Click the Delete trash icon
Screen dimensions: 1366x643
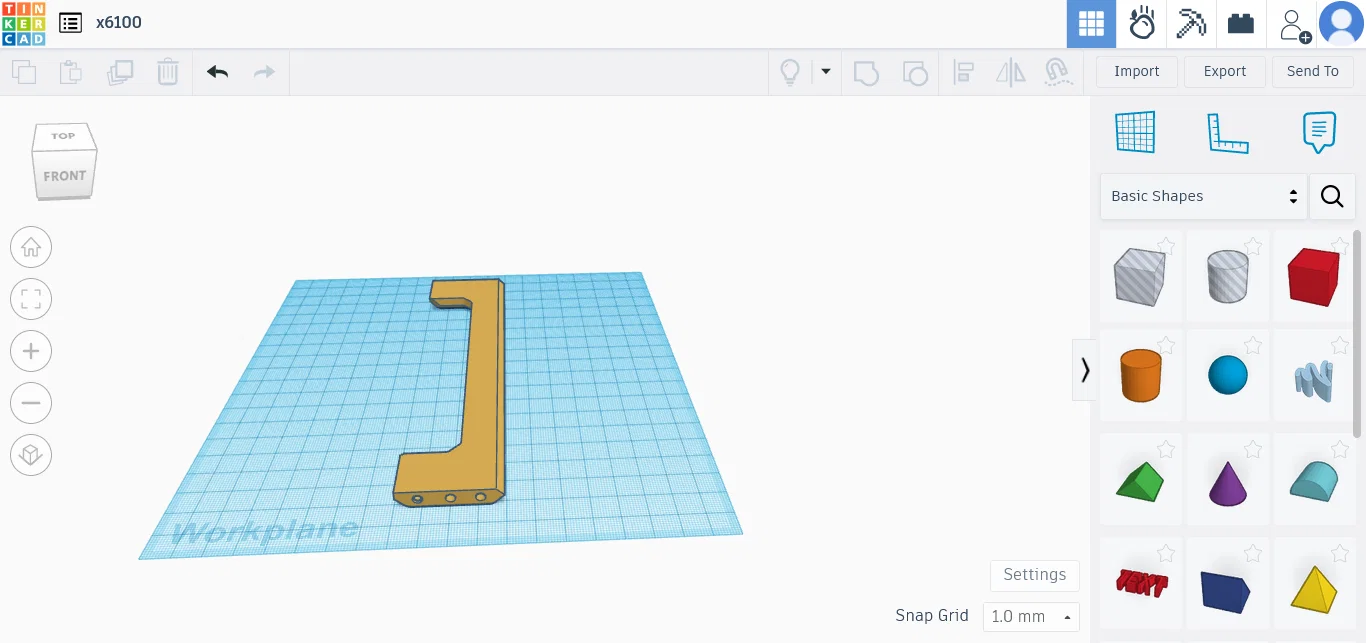coord(168,72)
